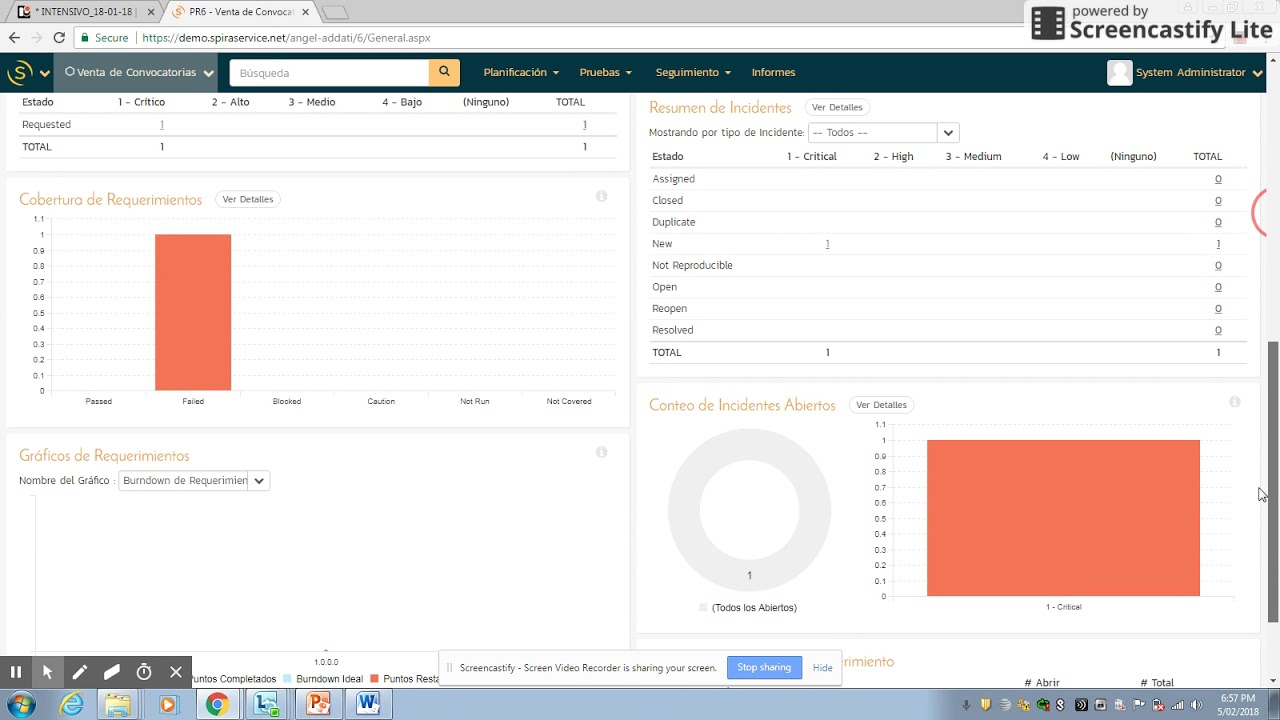Screen dimensions: 1280x720
Task: Click Ver Detalles for Resumen de Incidentes
Action: point(837,107)
